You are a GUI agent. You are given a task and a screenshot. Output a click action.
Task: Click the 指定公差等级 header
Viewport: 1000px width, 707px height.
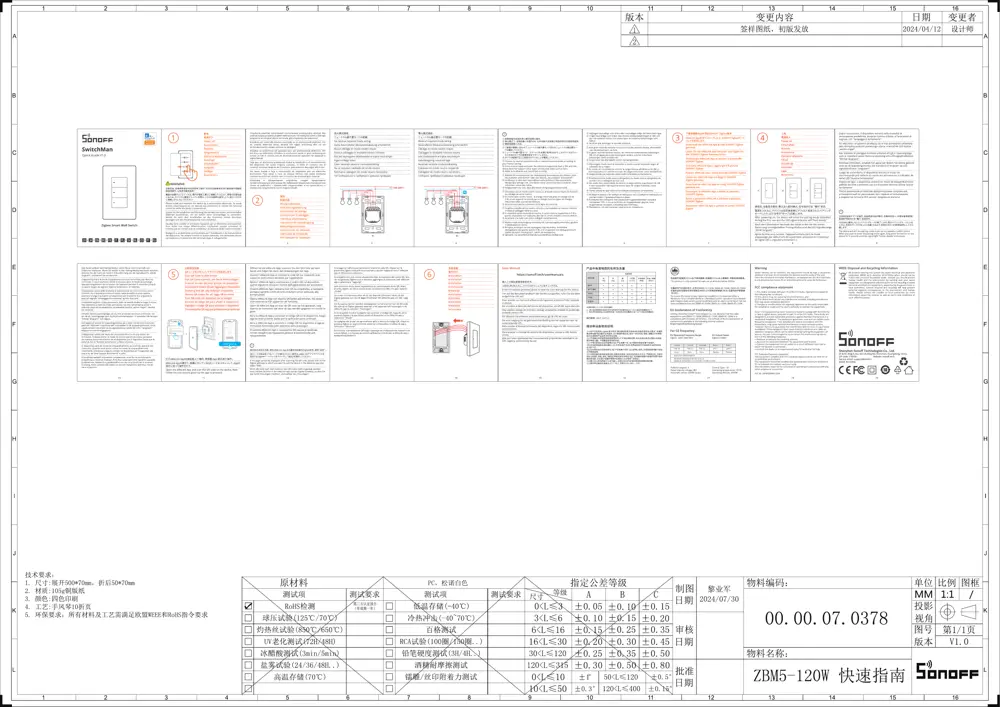pyautogui.click(x=597, y=581)
